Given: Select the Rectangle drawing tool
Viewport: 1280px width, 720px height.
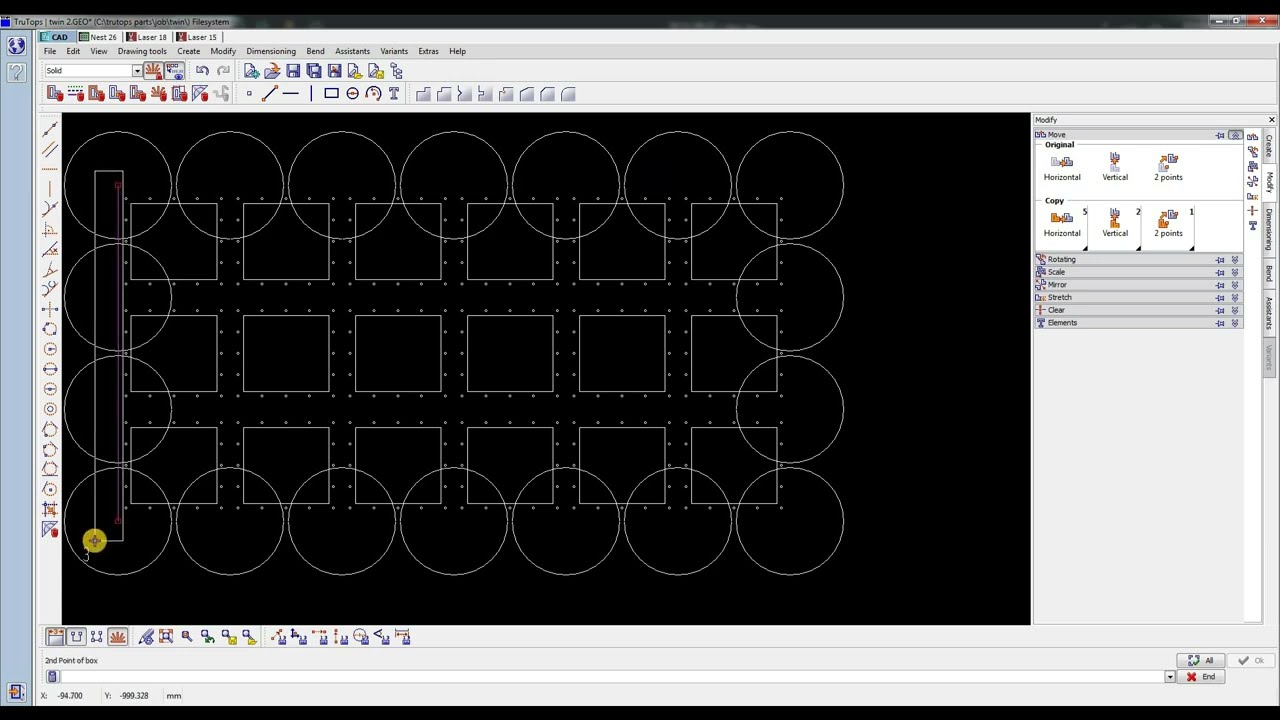Looking at the screenshot, I should click(331, 94).
